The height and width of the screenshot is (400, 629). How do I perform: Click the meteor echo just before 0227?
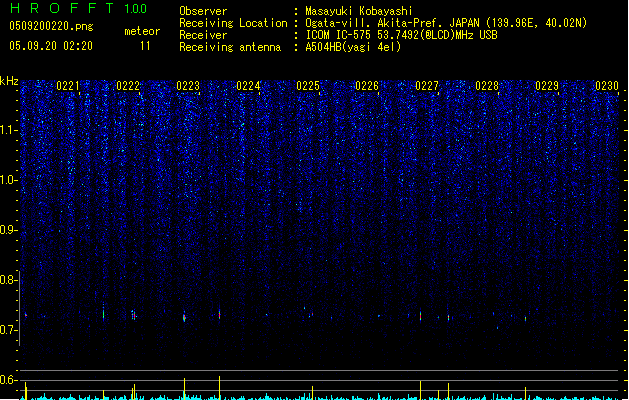click(420, 315)
